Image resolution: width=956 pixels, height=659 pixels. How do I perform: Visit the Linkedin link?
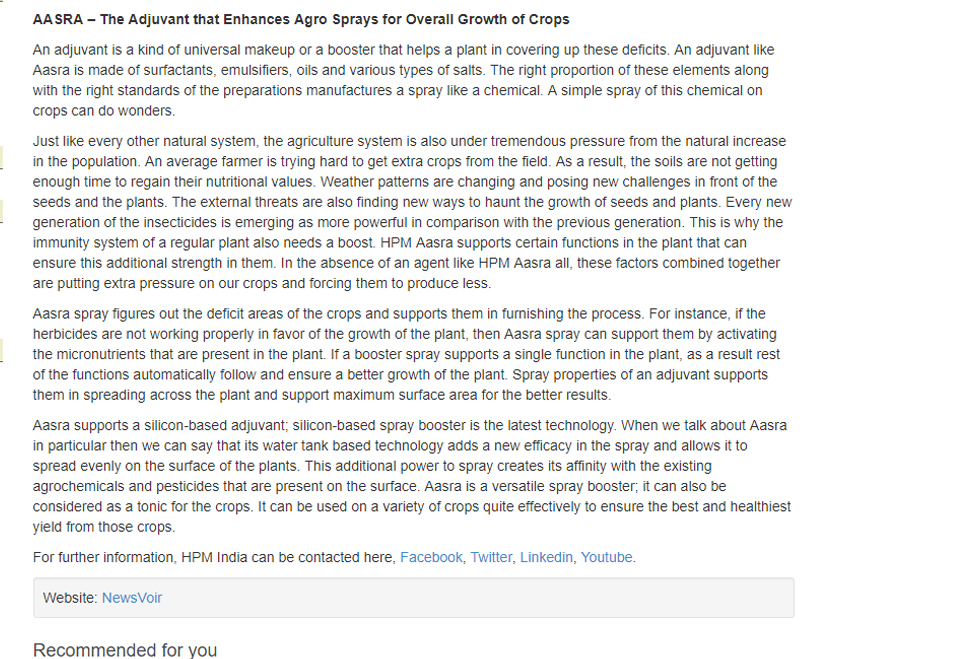(x=546, y=557)
